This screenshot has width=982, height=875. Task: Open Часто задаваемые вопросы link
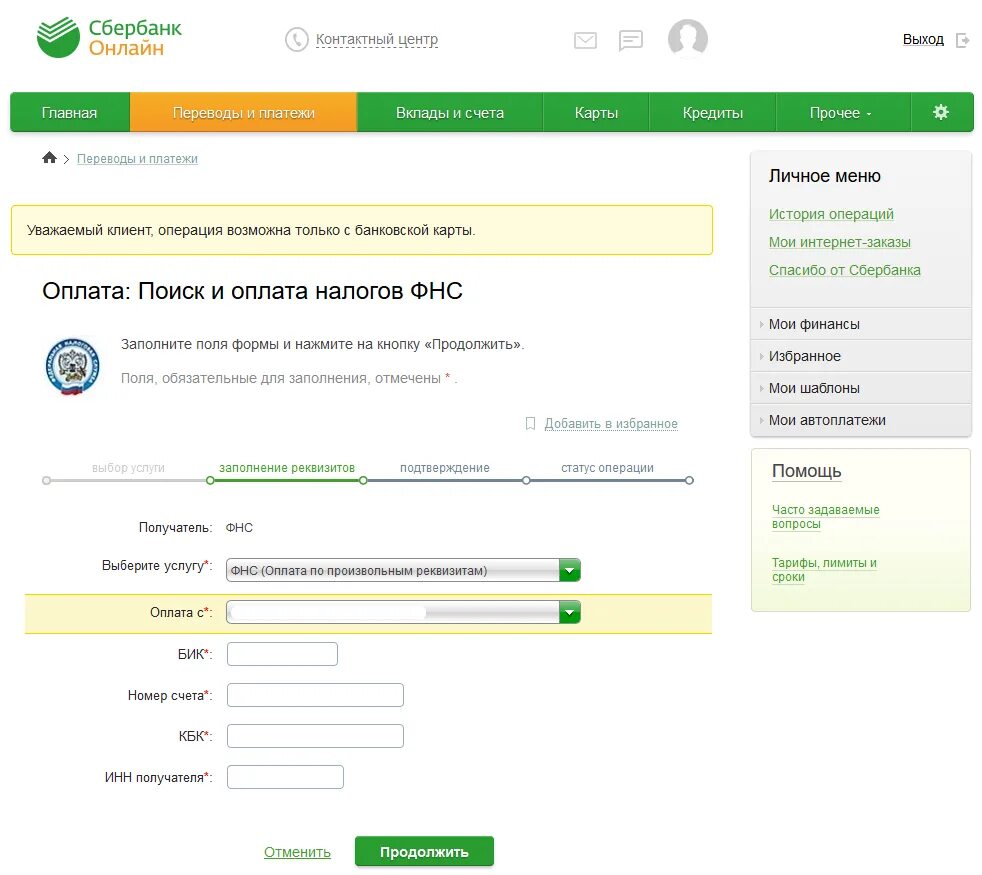(825, 517)
